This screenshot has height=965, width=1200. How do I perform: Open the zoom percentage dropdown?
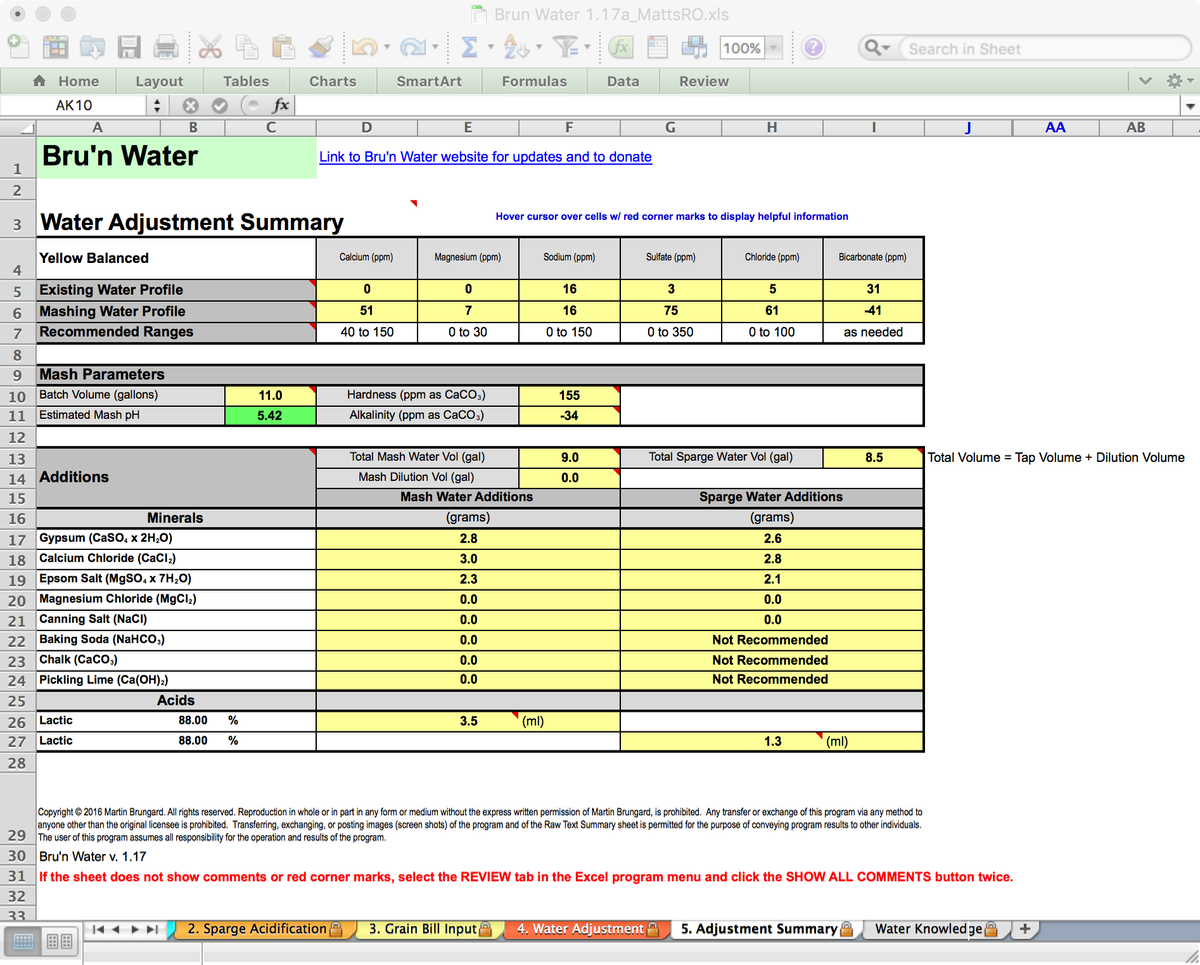tap(771, 46)
